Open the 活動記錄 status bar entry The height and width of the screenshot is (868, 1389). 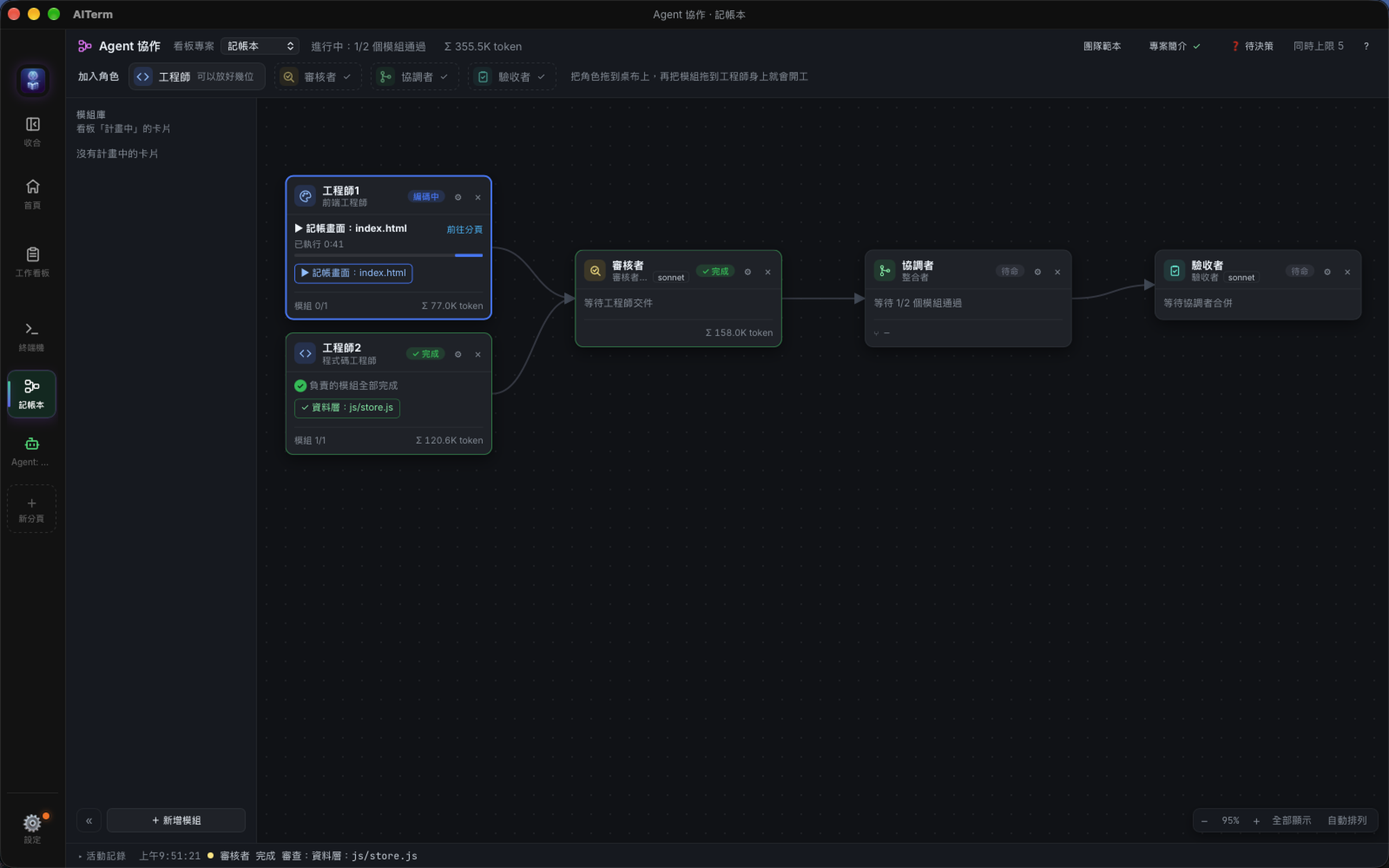click(102, 856)
